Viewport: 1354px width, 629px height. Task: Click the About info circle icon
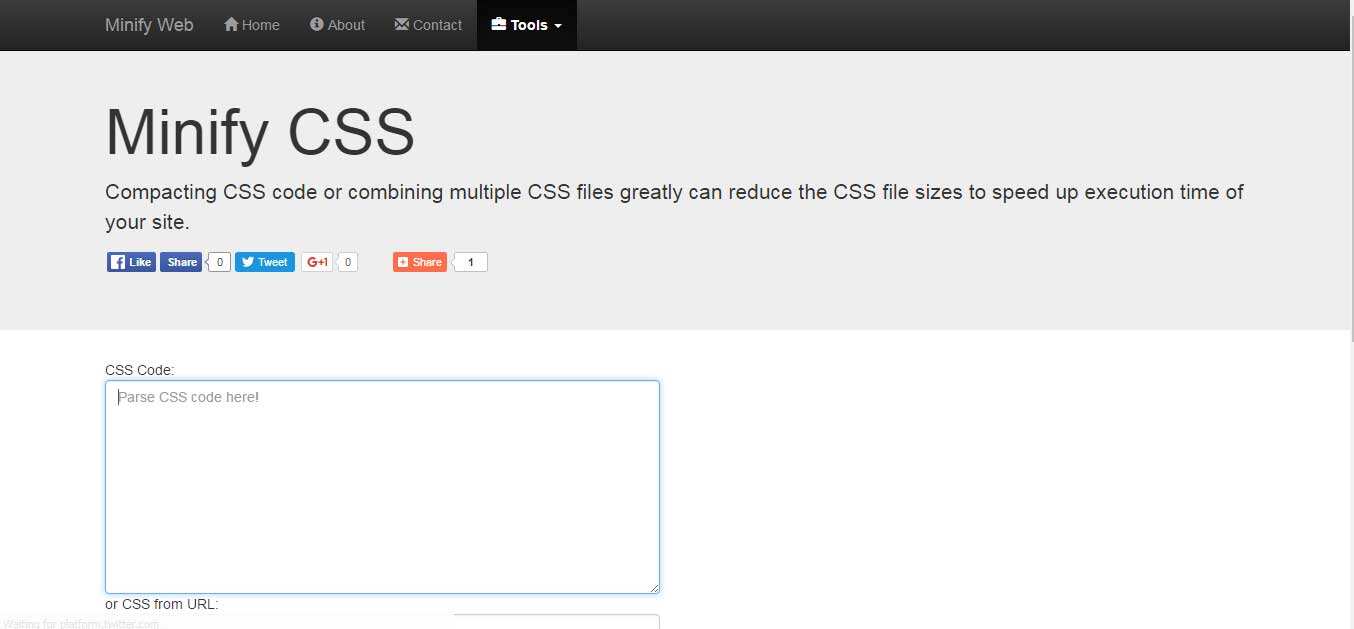(x=317, y=24)
